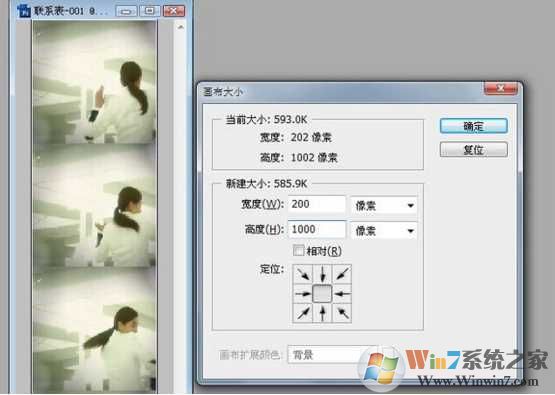Select the bottom-left anchor arrow
This screenshot has height=395, width=555.
tap(303, 313)
